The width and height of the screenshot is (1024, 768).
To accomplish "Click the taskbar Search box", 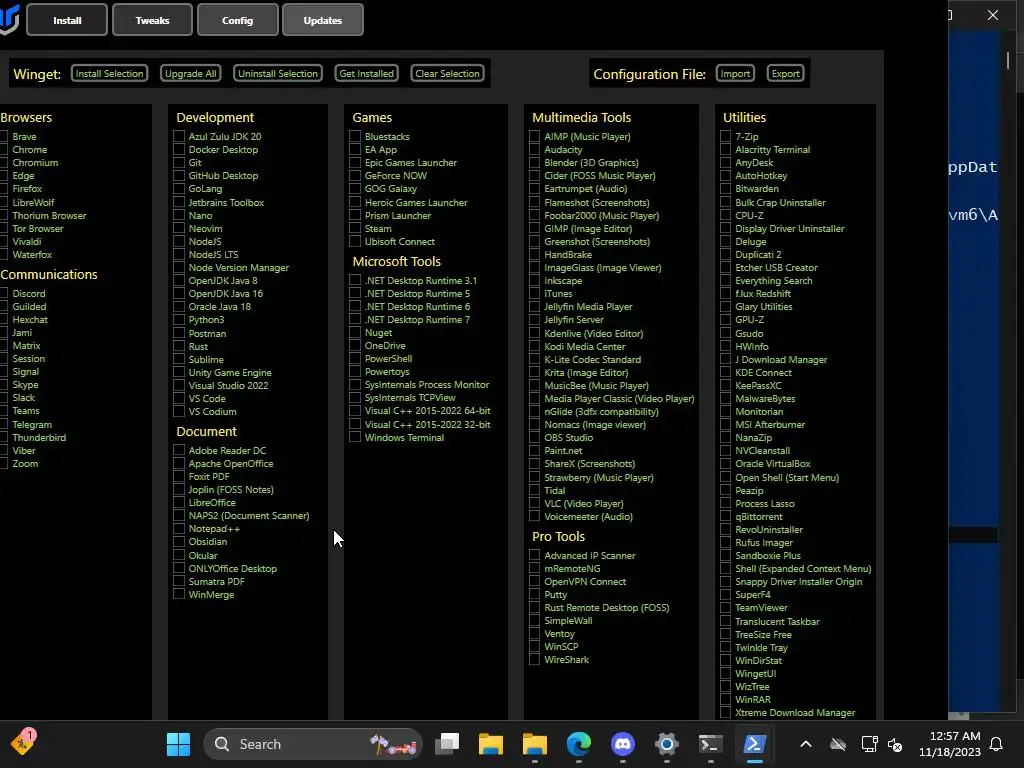I will pos(313,744).
